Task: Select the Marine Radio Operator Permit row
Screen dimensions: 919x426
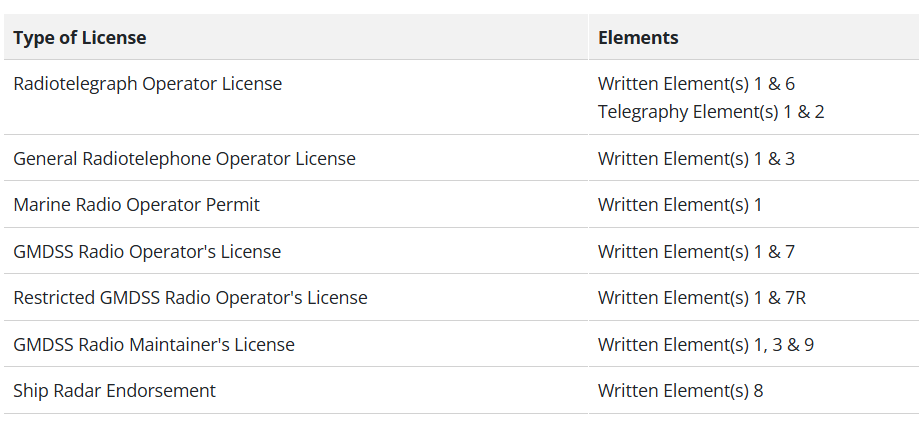Action: click(136, 205)
